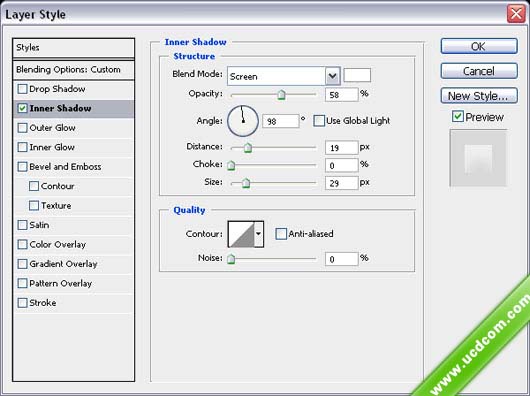The image size is (530, 396).
Task: Select the Drop Shadow list row label
Action: coord(57,89)
